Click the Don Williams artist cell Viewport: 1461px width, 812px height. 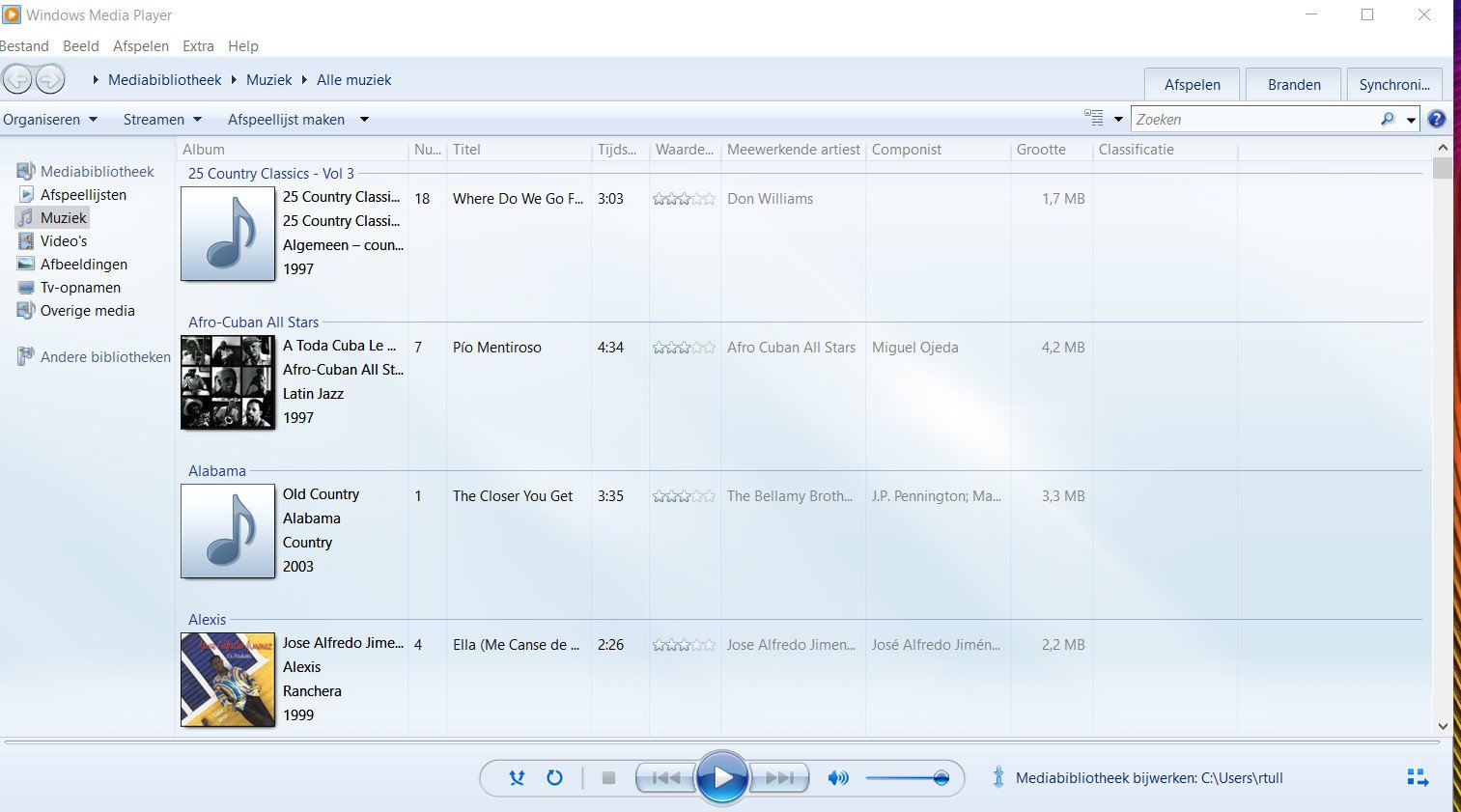click(771, 199)
